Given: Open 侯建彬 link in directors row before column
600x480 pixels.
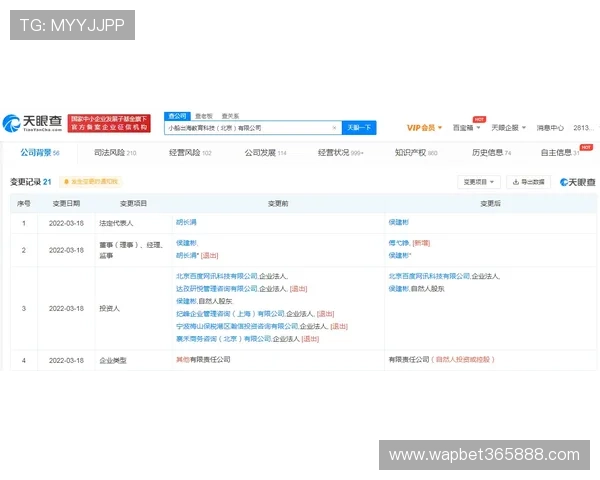Looking at the screenshot, I should click(x=186, y=243).
